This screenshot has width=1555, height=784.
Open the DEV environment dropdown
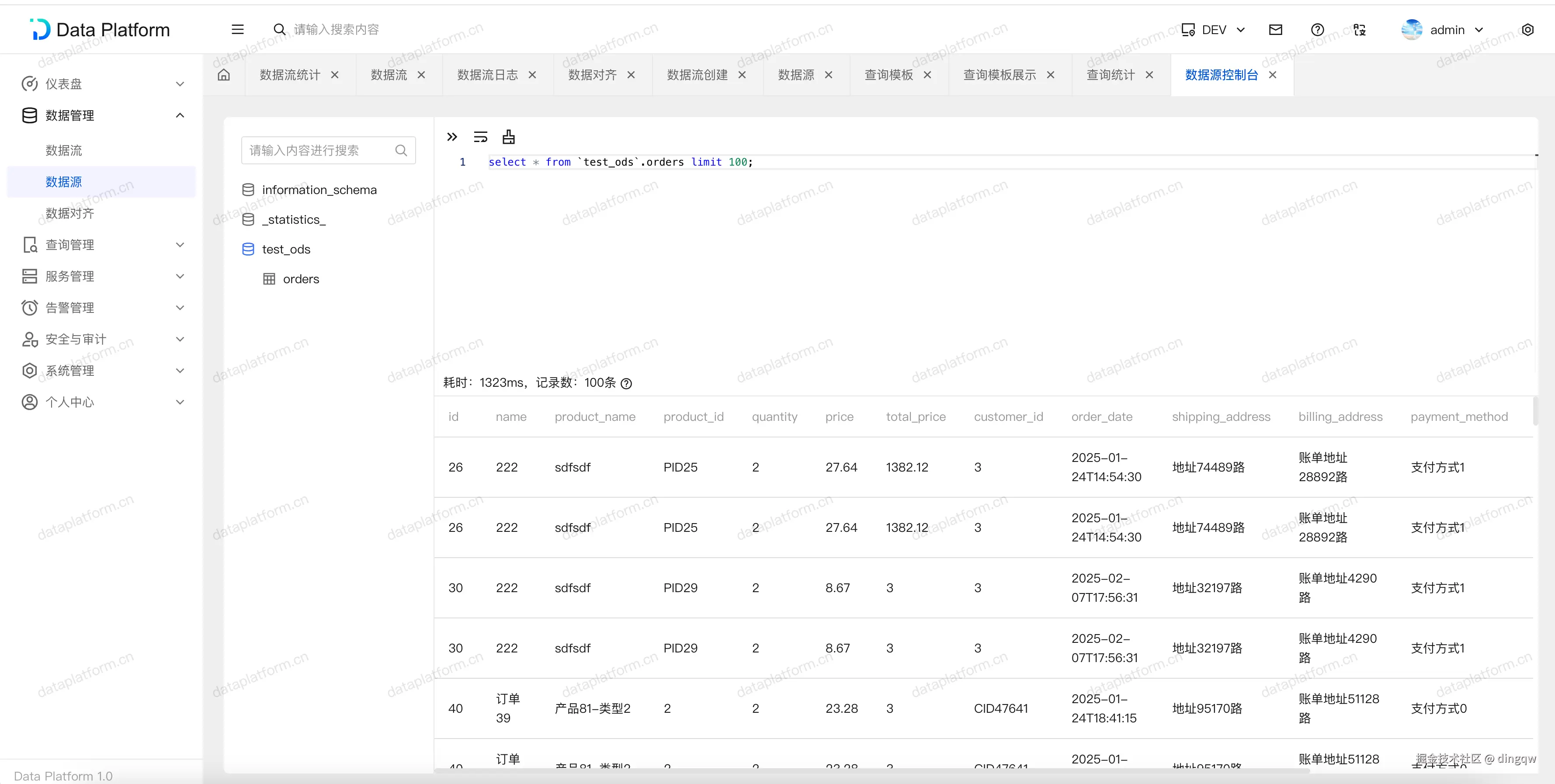1213,30
